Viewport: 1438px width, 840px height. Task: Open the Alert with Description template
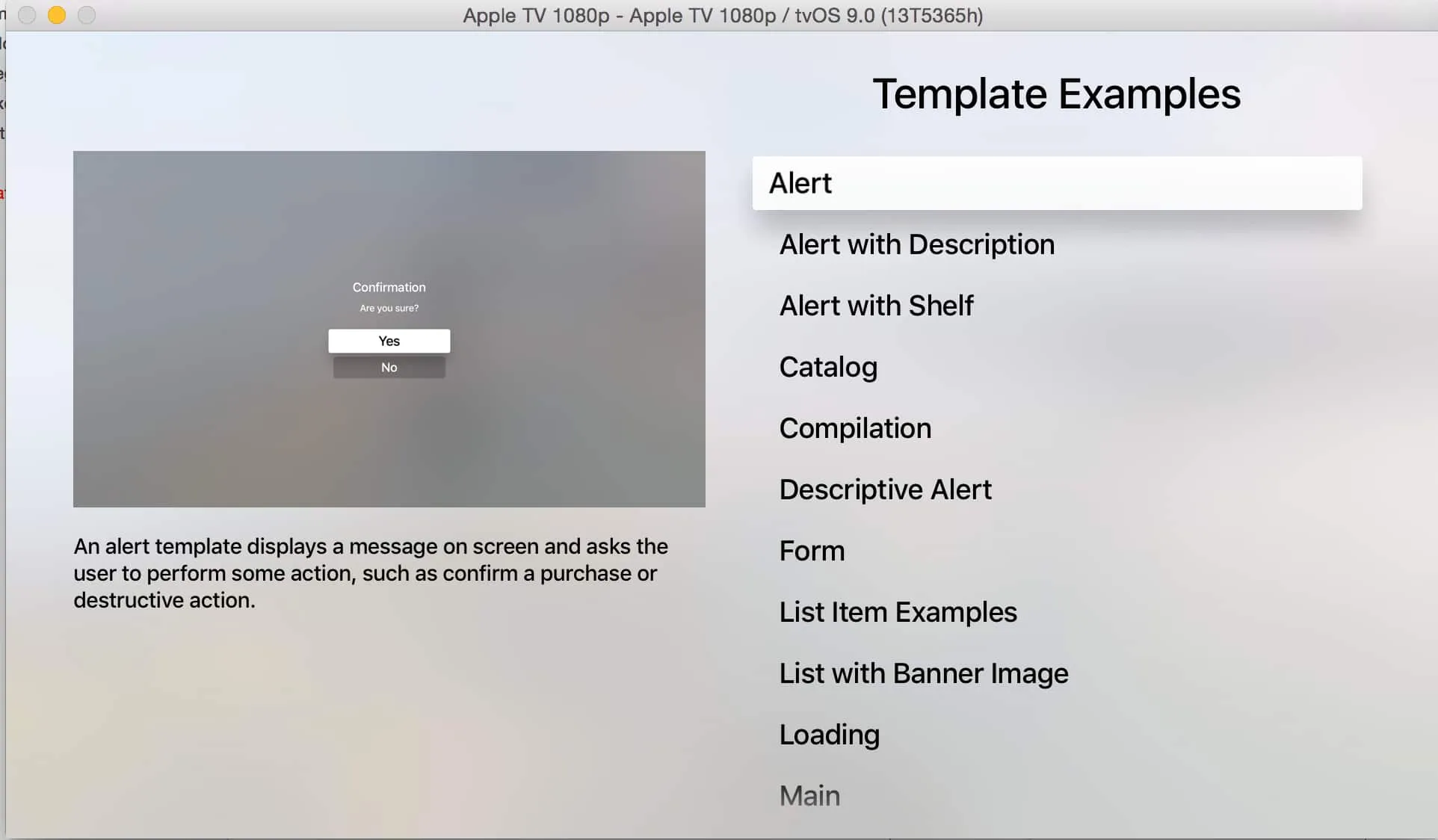tap(916, 244)
